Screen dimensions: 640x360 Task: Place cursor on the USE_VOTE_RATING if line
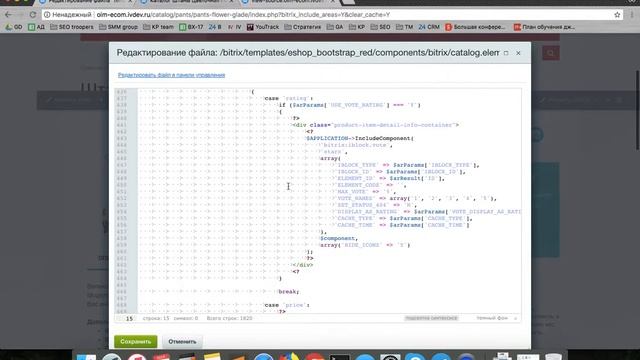click(349, 105)
